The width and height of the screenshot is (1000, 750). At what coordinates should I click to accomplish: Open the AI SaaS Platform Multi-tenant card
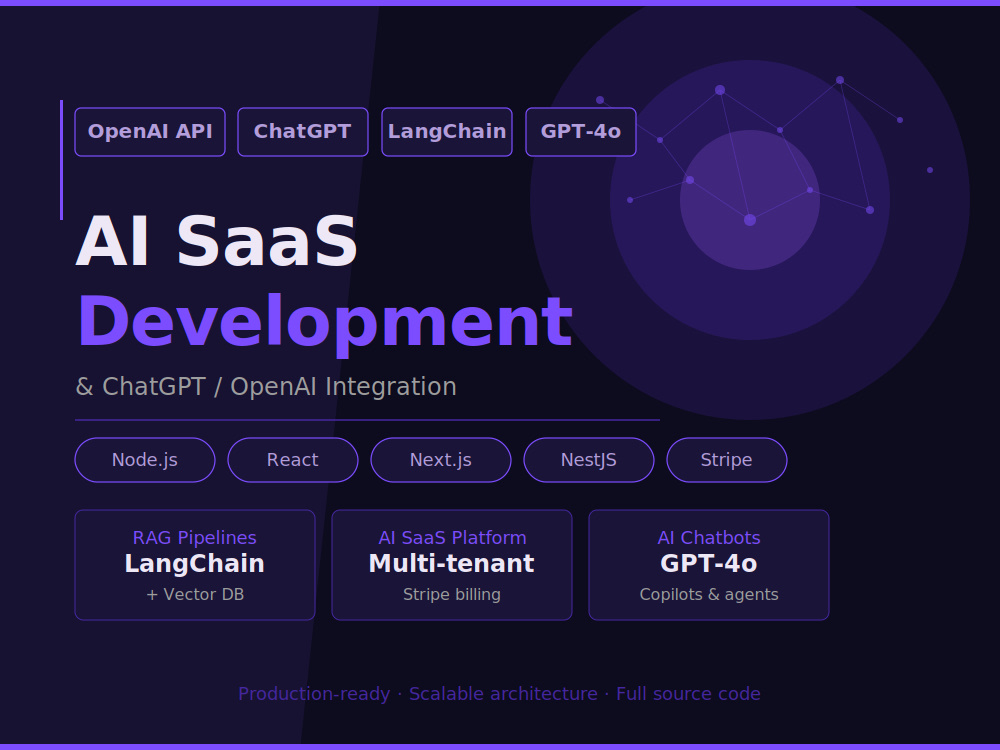[x=452, y=565]
